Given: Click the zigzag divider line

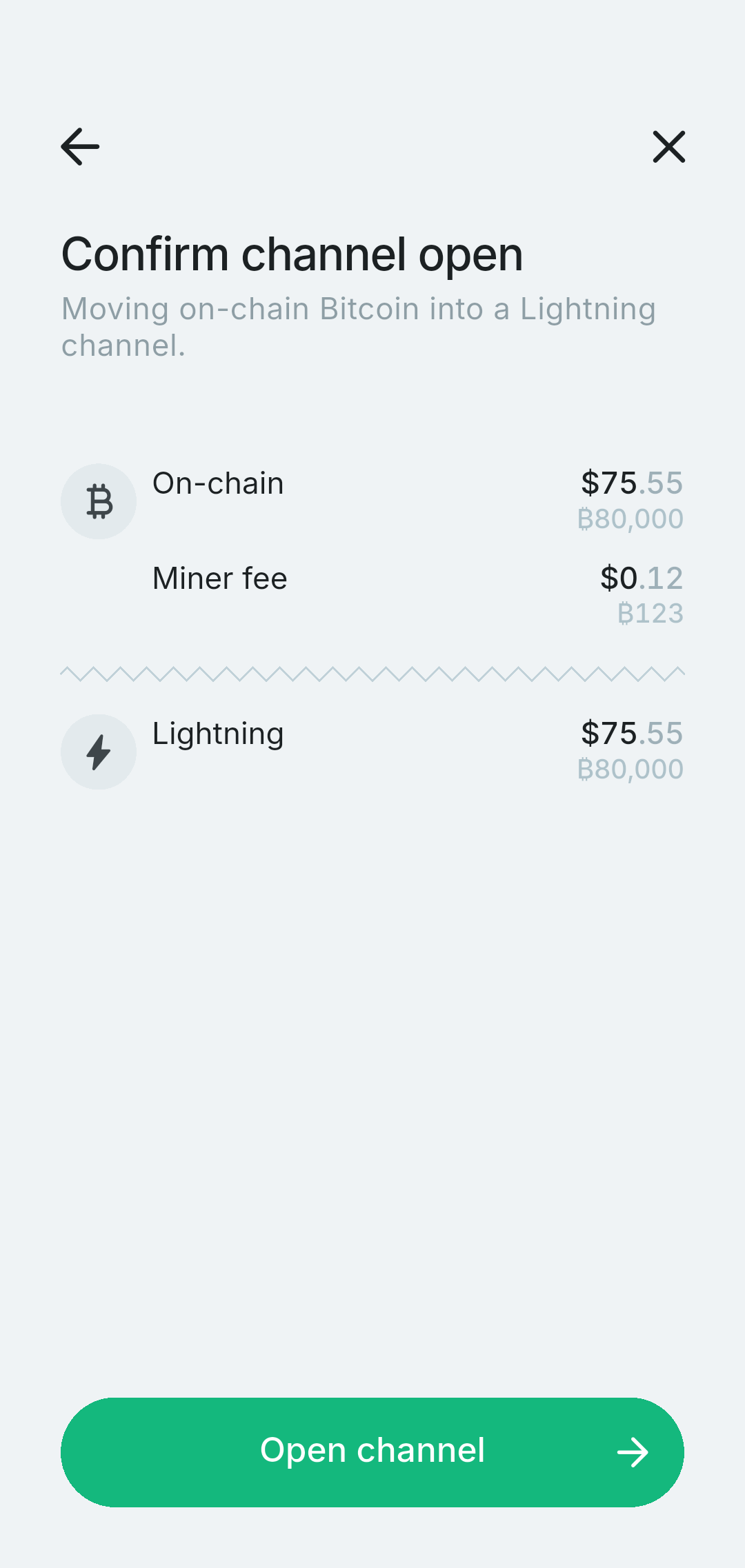Looking at the screenshot, I should [372, 674].
